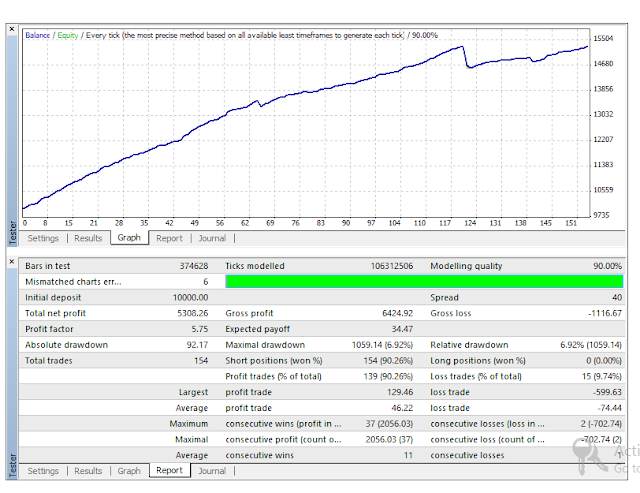Screen dimensions: 640x493
Task: Open Journal tab in upper Tester panel
Action: (212, 238)
